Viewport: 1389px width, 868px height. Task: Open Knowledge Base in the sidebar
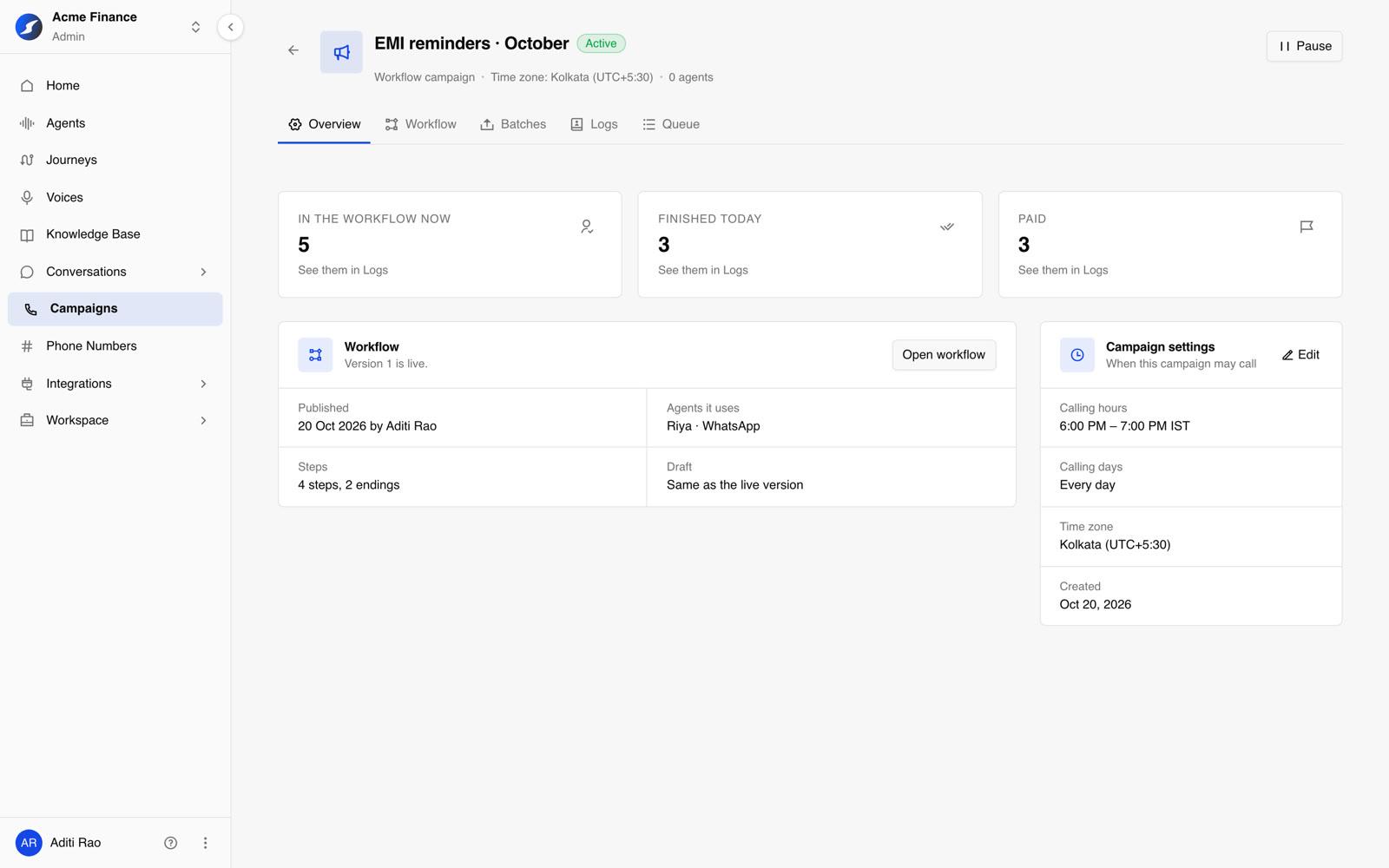click(115, 234)
